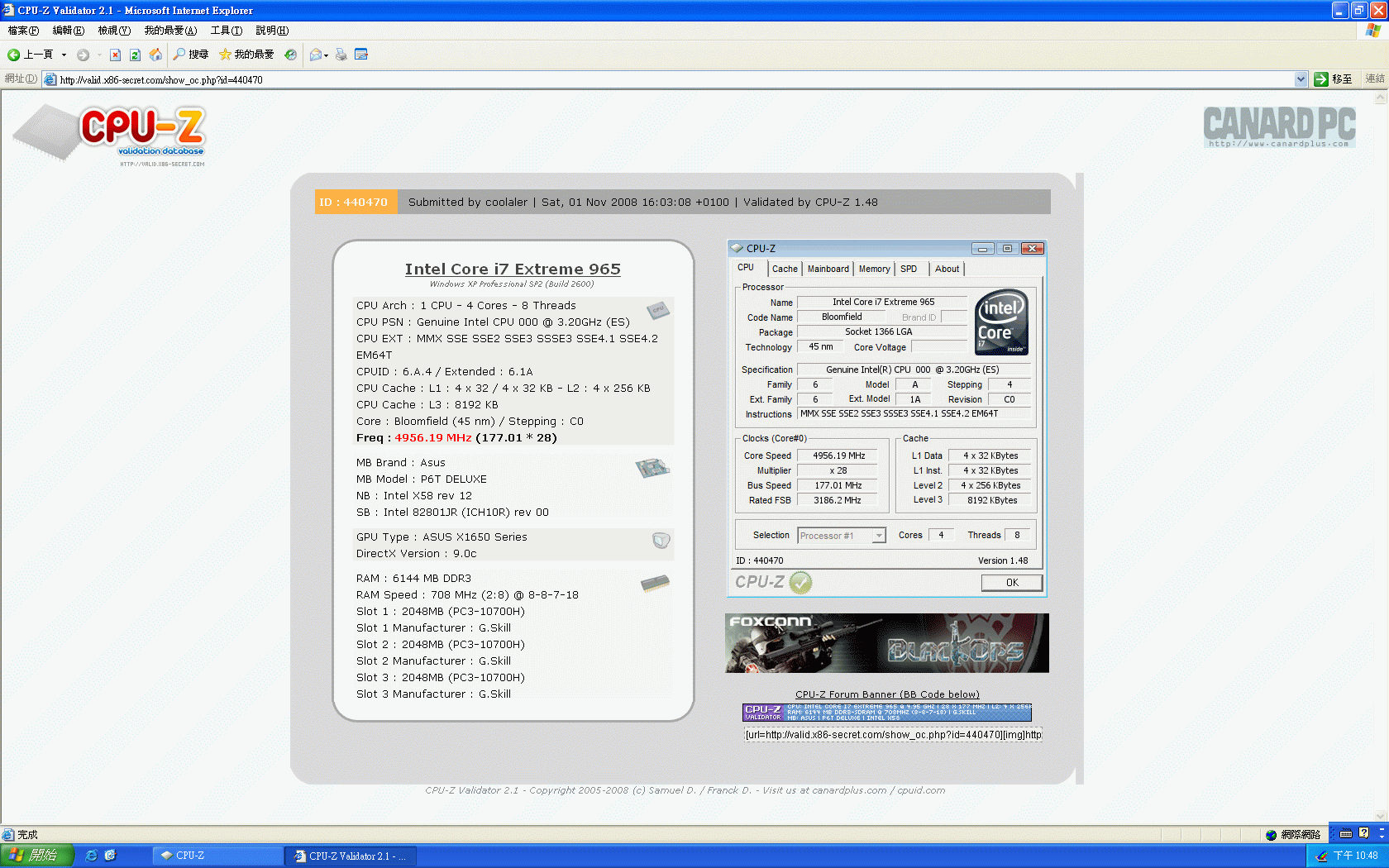Stop page loading with red X icon
Screen dimensions: 1389x868
[115, 55]
